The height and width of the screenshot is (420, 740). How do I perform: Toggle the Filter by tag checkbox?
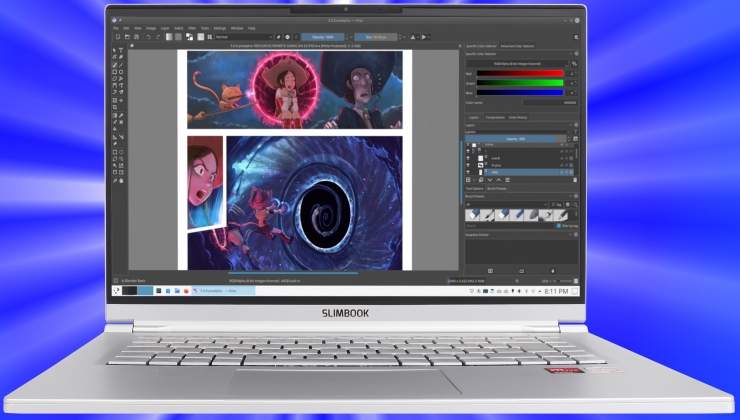coord(559,226)
